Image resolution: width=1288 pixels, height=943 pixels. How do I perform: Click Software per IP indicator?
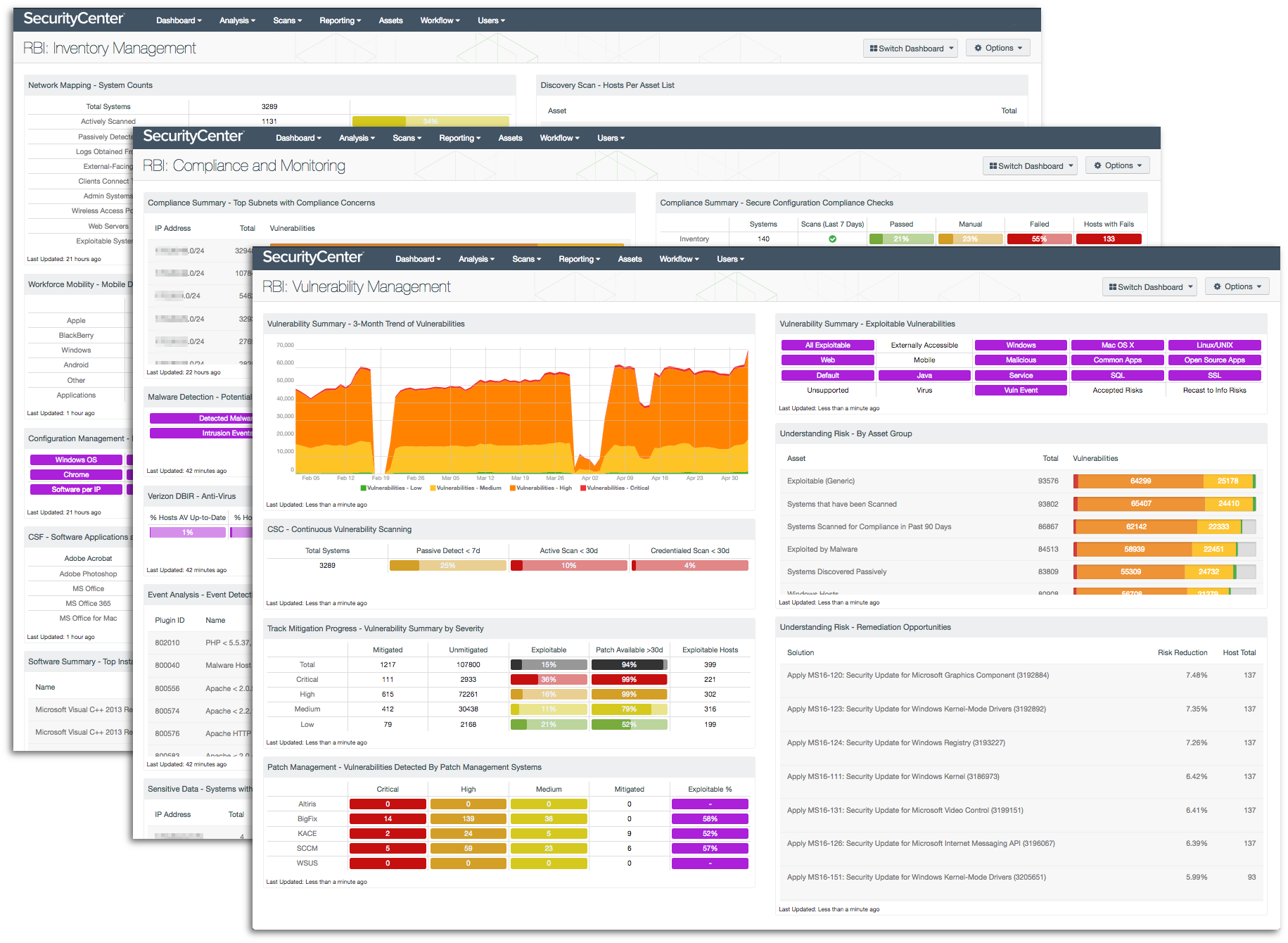click(76, 490)
